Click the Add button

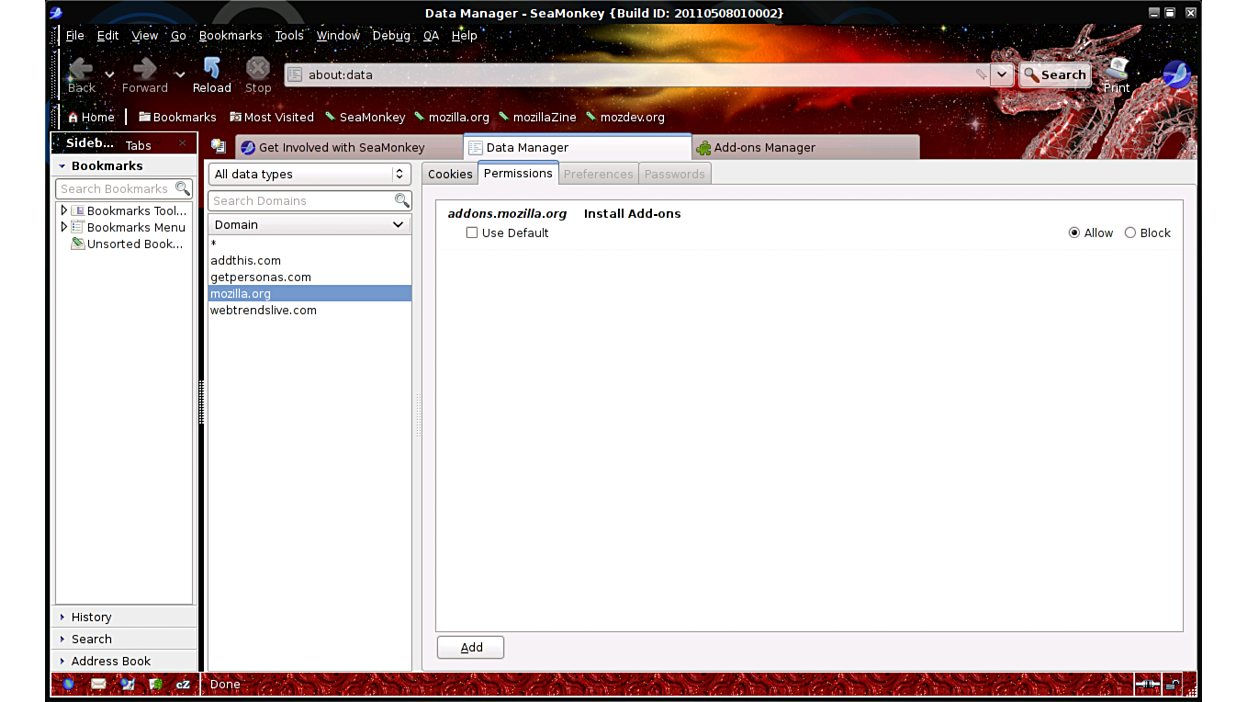(x=471, y=647)
